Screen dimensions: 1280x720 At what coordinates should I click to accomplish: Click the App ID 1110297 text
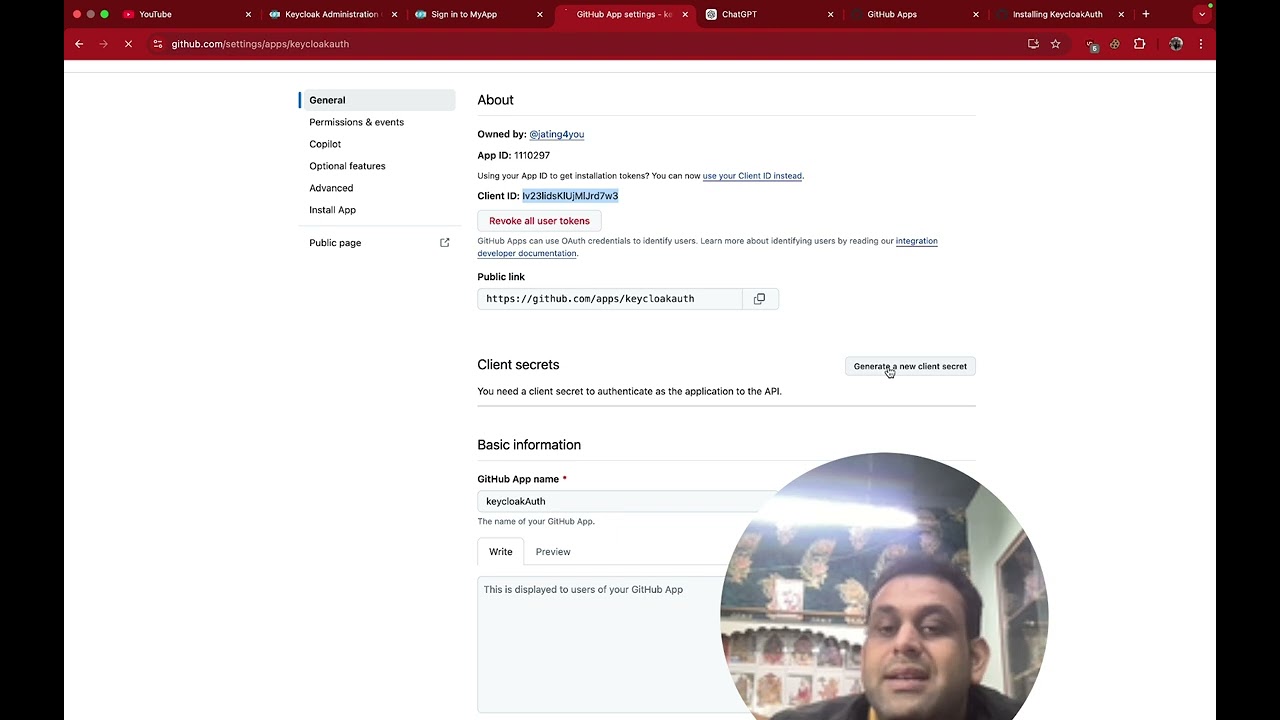tap(514, 156)
